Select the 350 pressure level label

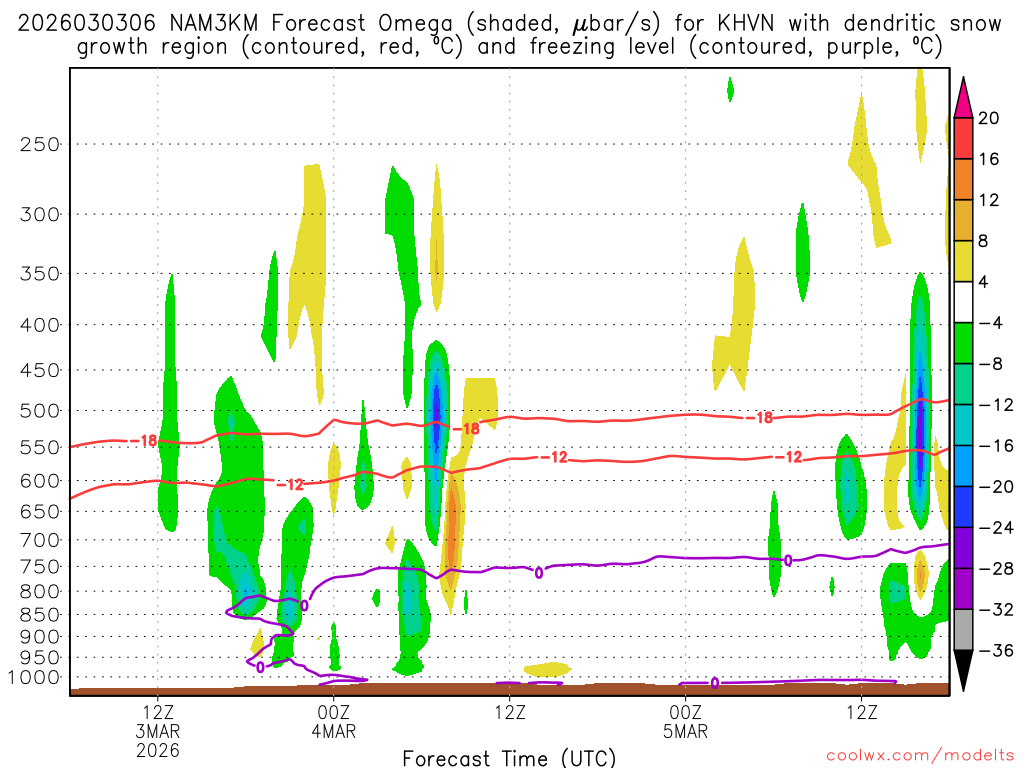(x=40, y=274)
